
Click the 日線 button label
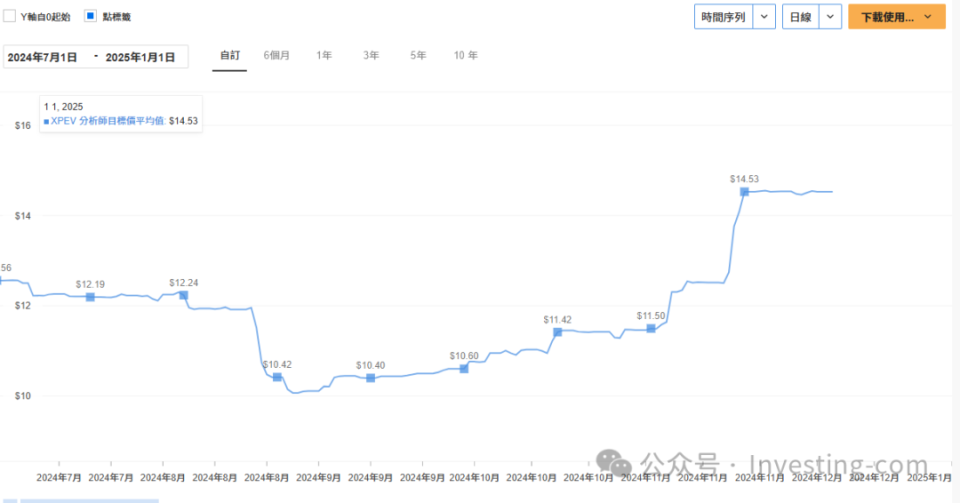pos(800,17)
